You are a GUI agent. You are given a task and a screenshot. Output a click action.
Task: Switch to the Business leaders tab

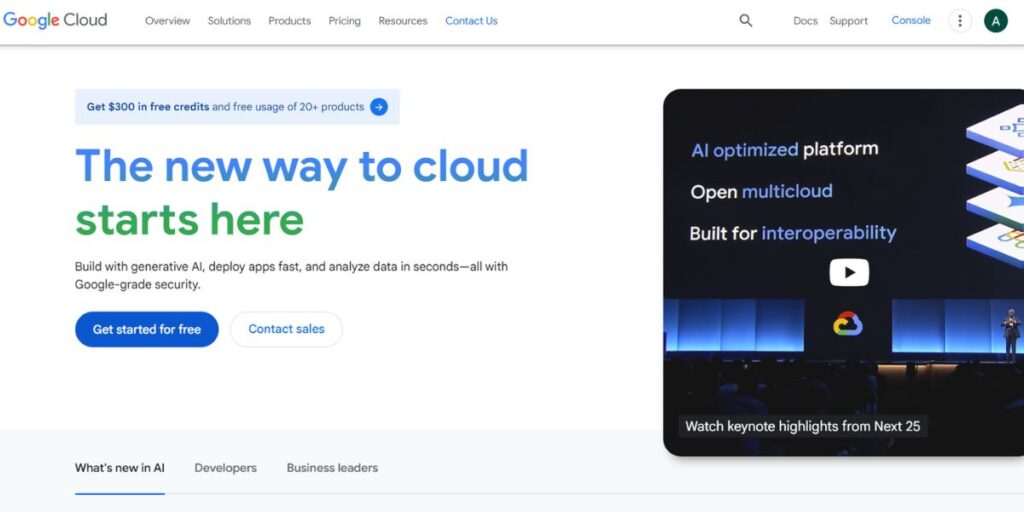pyautogui.click(x=332, y=468)
